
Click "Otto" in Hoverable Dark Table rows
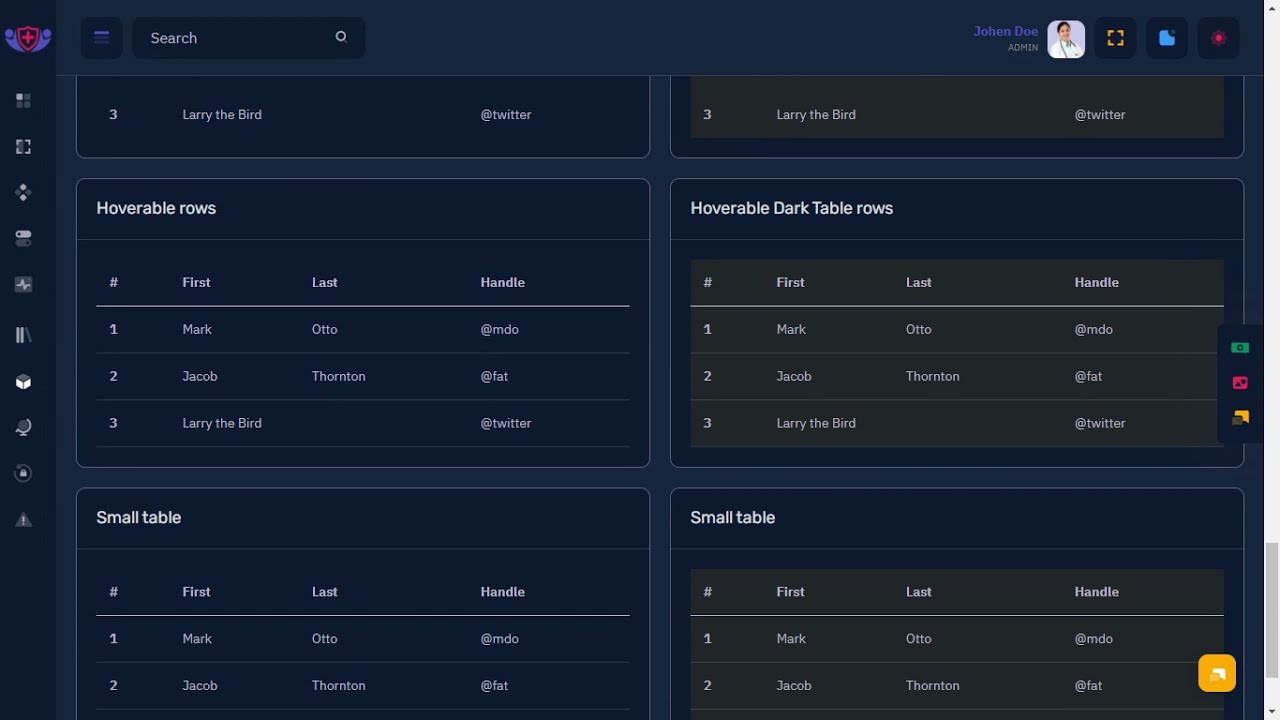[x=918, y=329]
